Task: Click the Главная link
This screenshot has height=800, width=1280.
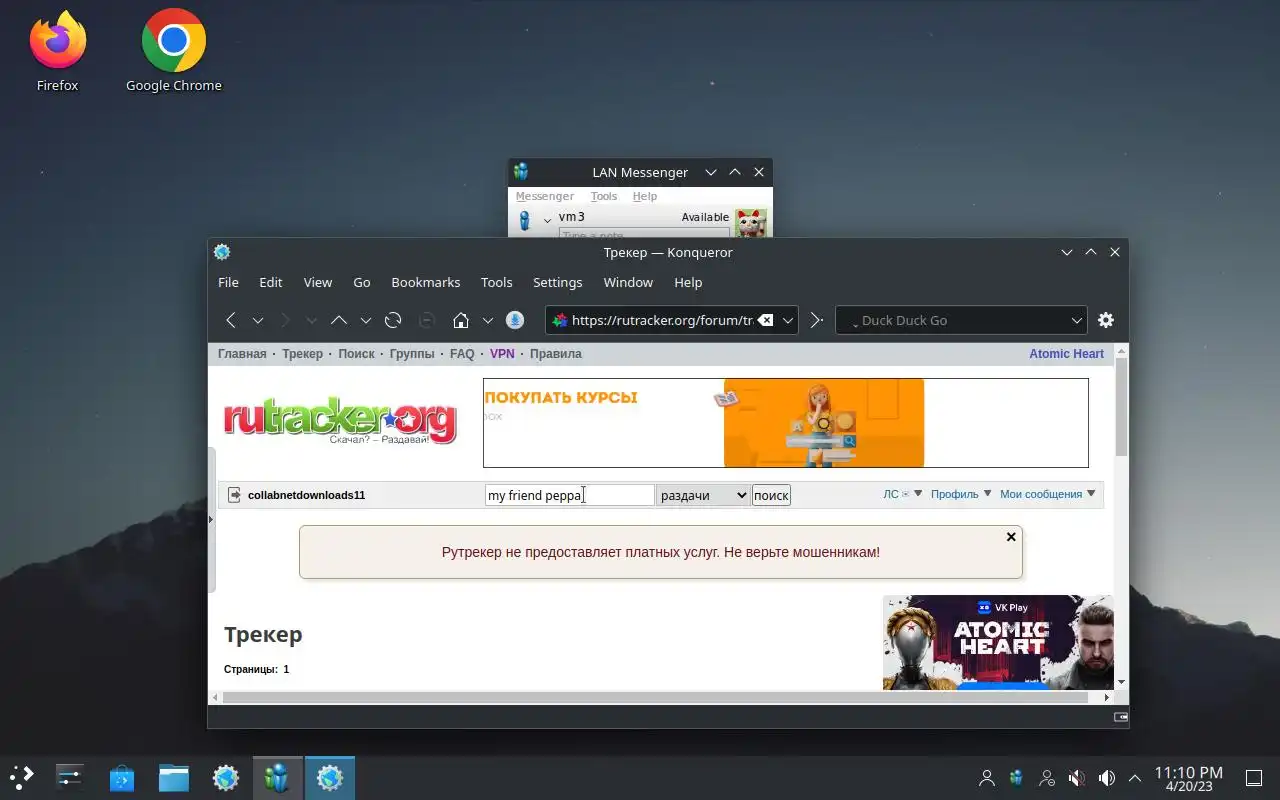Action: [242, 354]
